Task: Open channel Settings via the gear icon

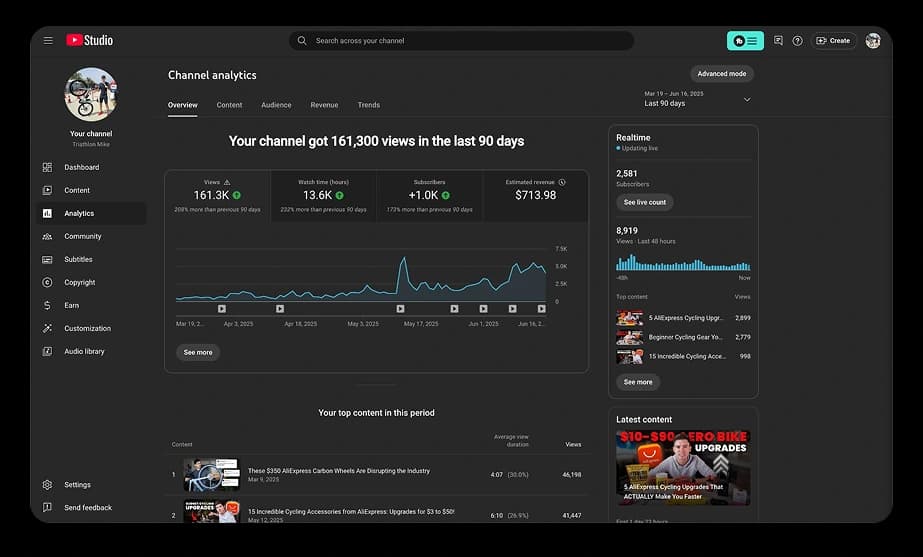Action: (x=47, y=485)
